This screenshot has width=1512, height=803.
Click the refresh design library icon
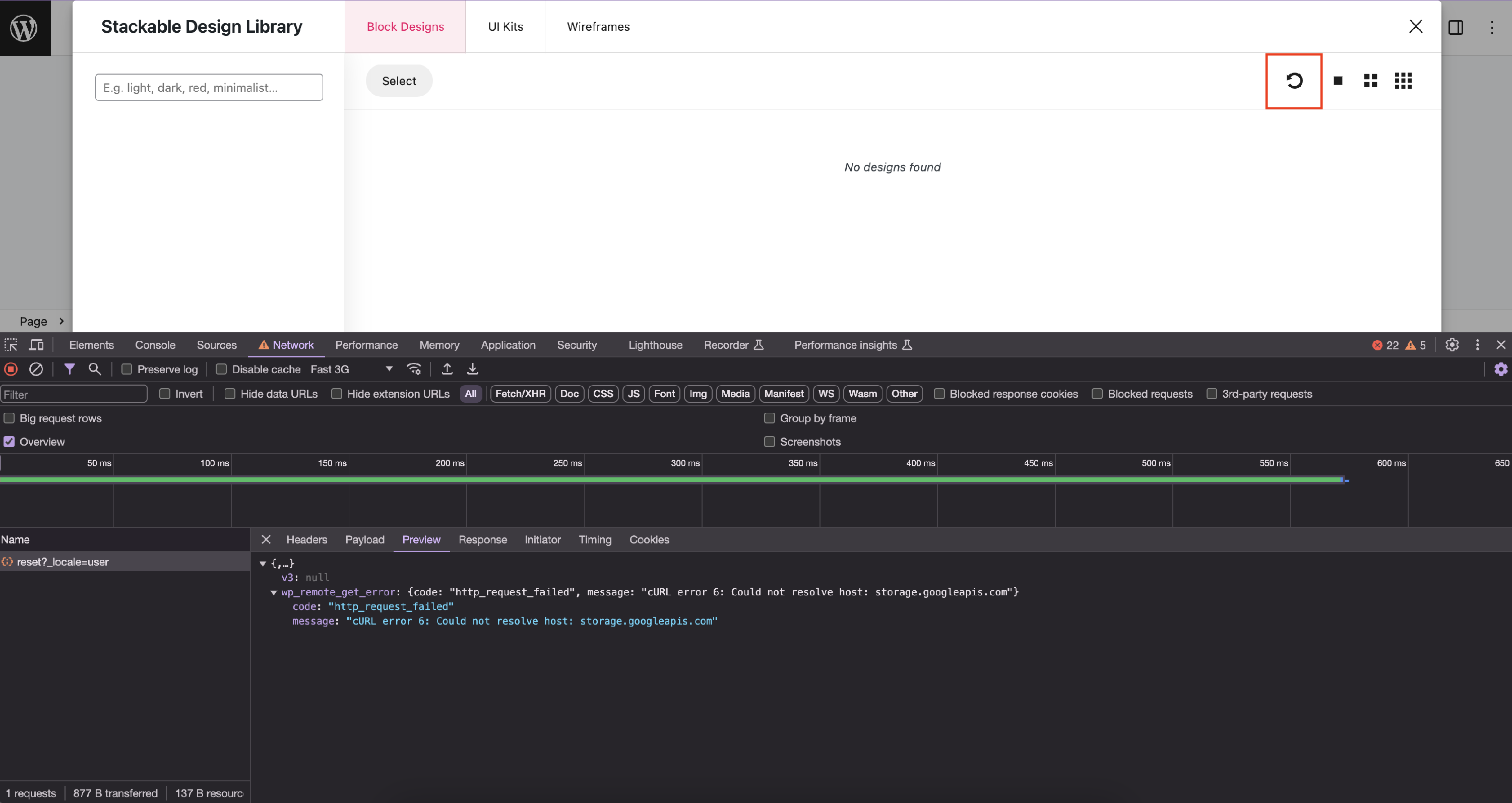click(x=1294, y=81)
